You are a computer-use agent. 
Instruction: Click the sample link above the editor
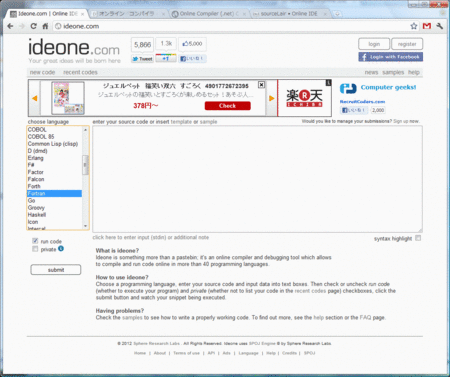click(x=208, y=122)
